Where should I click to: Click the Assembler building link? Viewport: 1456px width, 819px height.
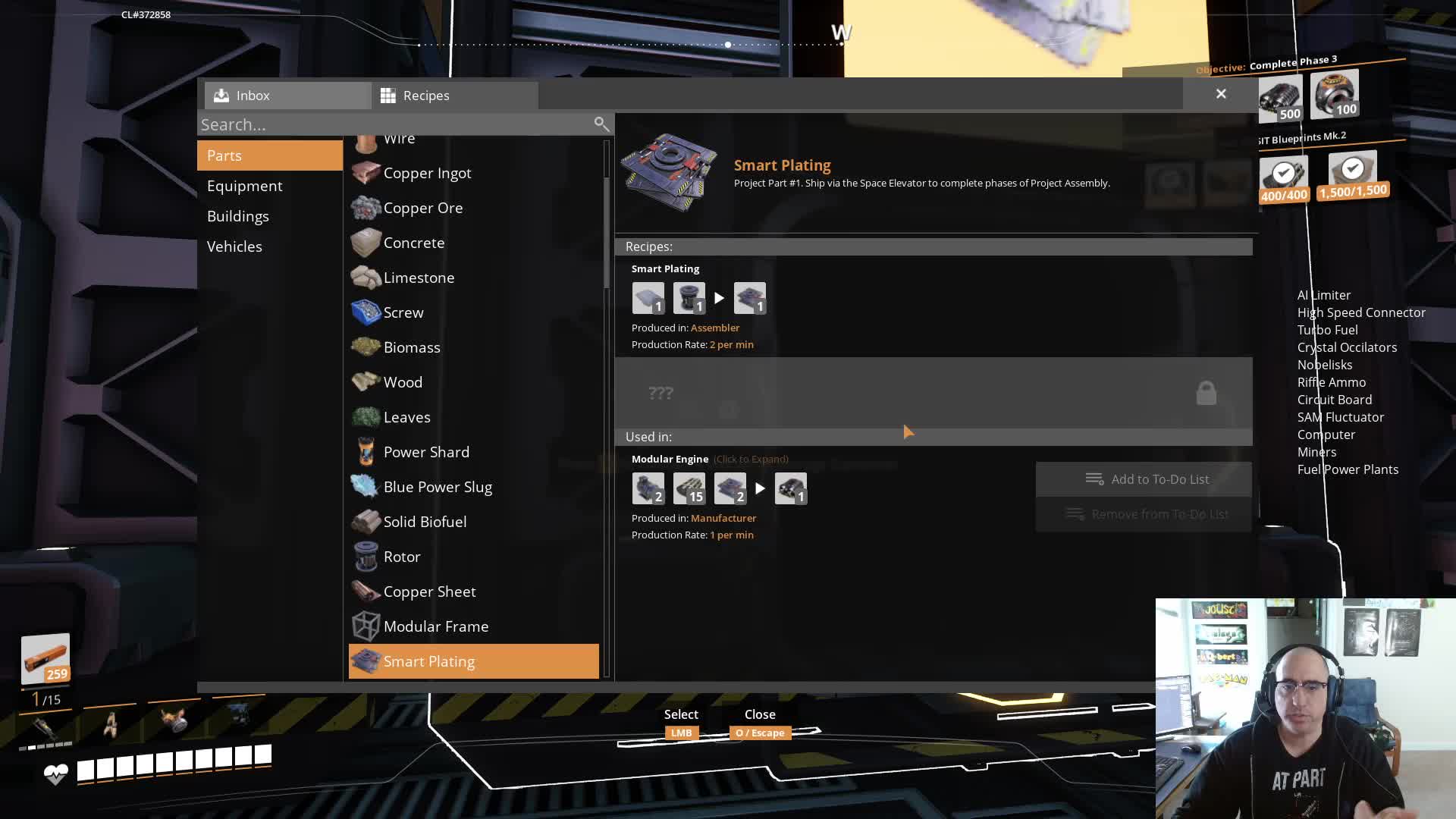[714, 328]
